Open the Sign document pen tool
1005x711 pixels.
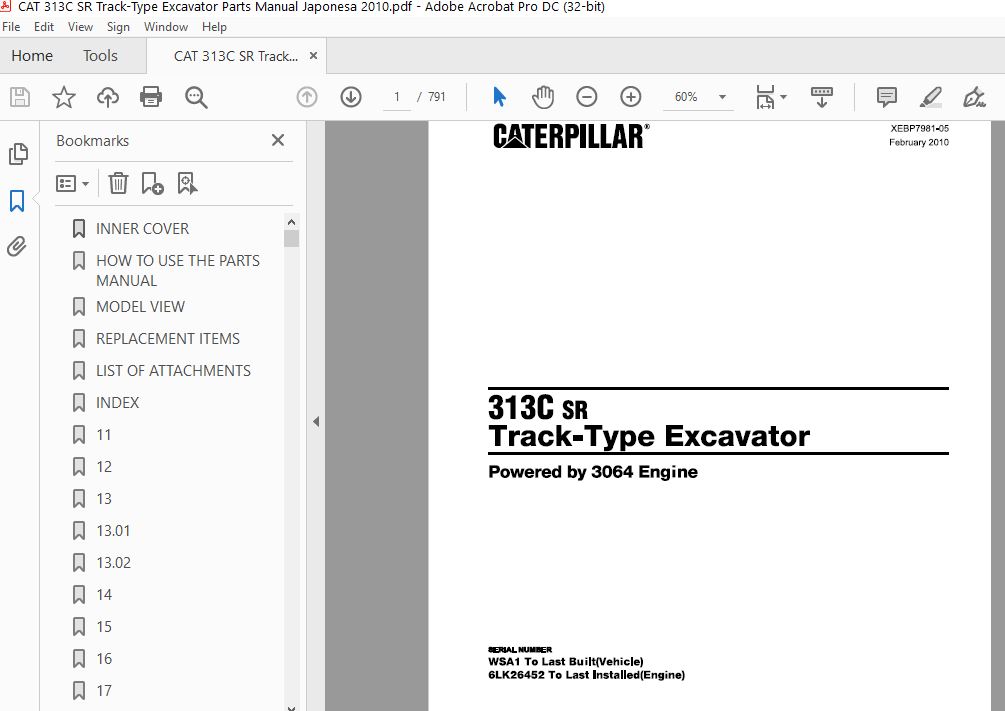click(974, 97)
